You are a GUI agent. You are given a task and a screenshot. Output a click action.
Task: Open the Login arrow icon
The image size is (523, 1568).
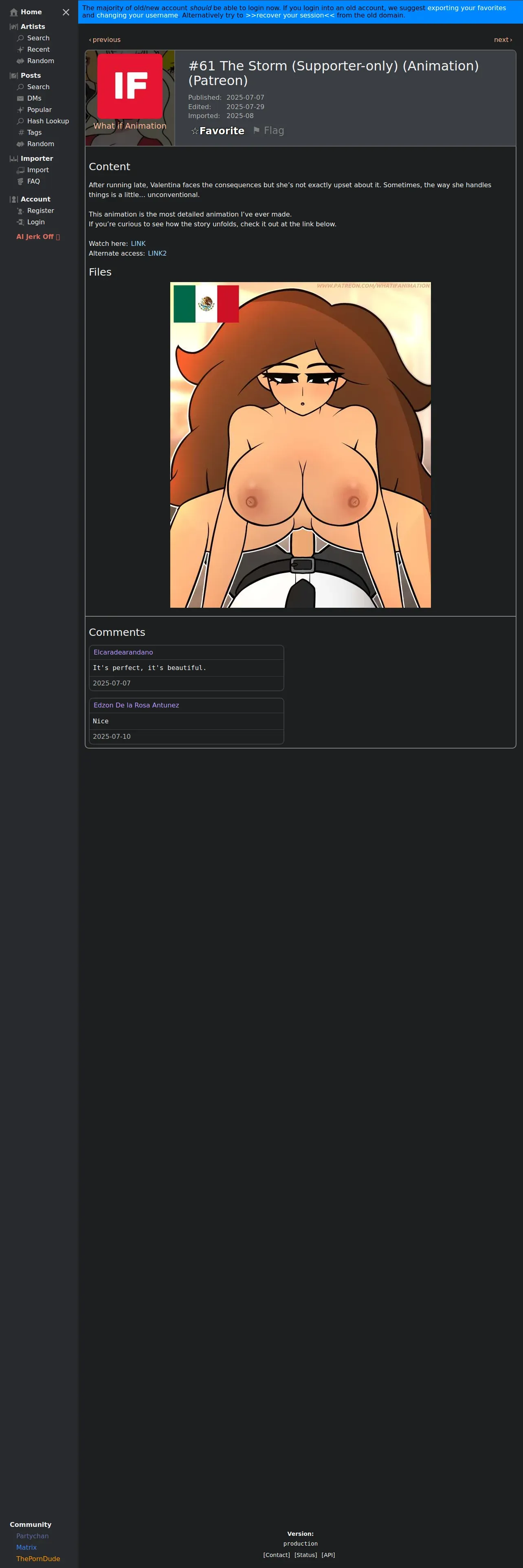coord(20,222)
